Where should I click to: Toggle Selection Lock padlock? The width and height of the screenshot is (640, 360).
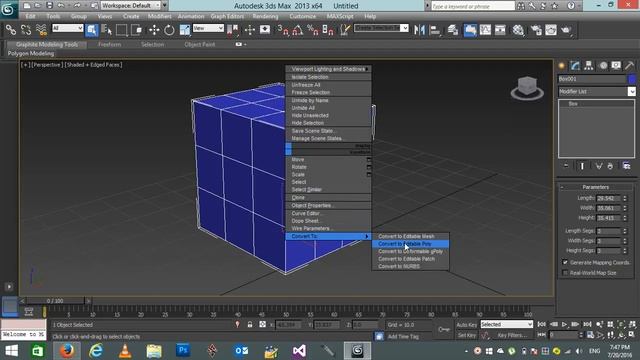click(250, 324)
